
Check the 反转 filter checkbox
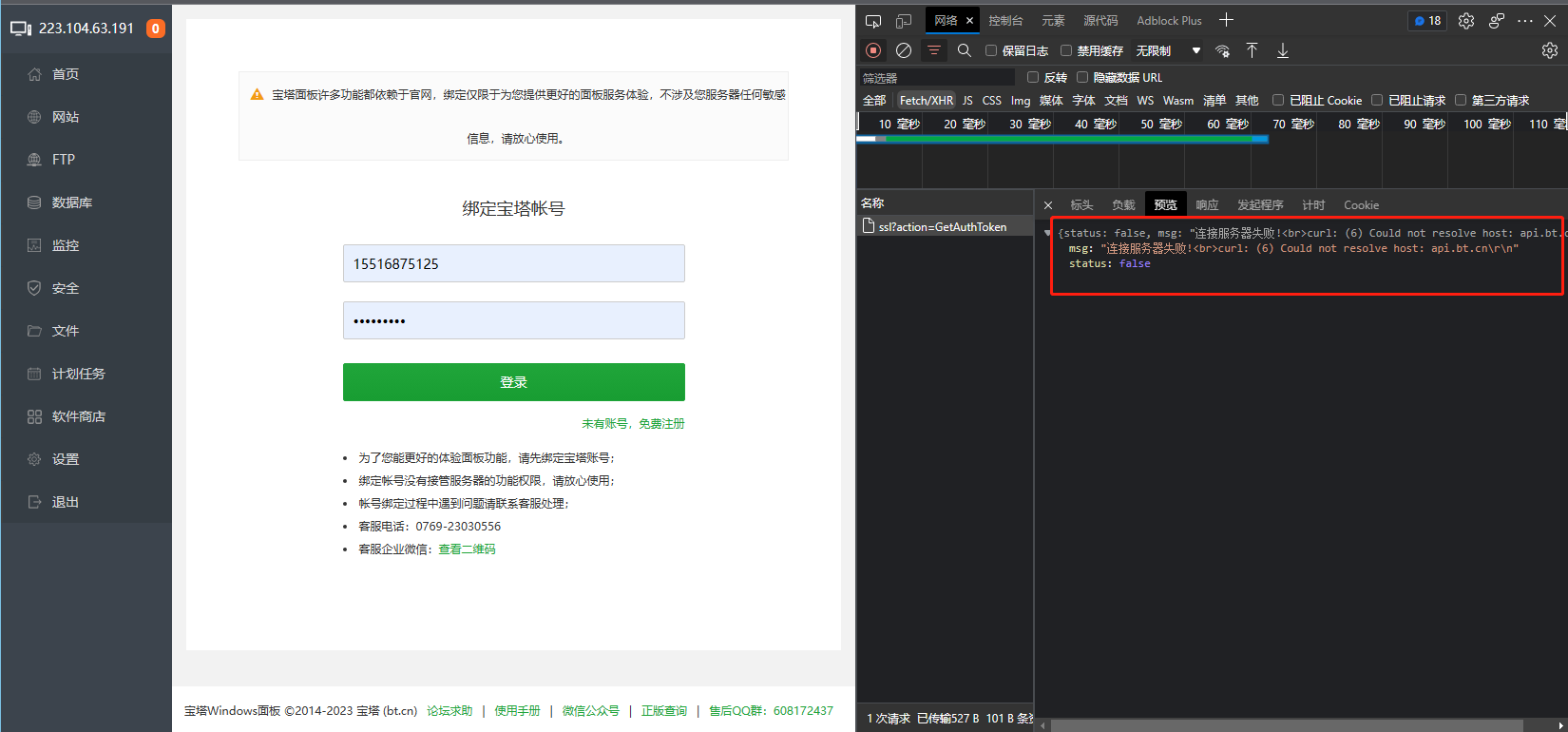coord(1033,77)
